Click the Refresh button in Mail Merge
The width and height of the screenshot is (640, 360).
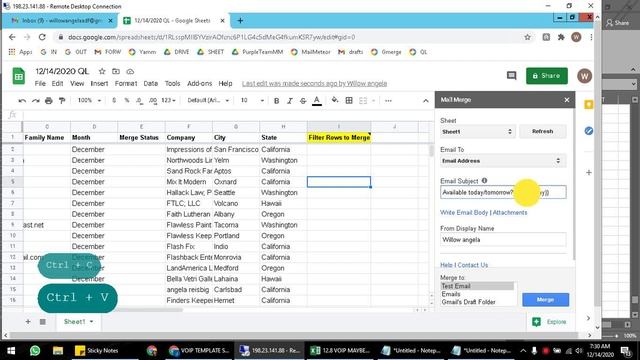click(x=542, y=131)
